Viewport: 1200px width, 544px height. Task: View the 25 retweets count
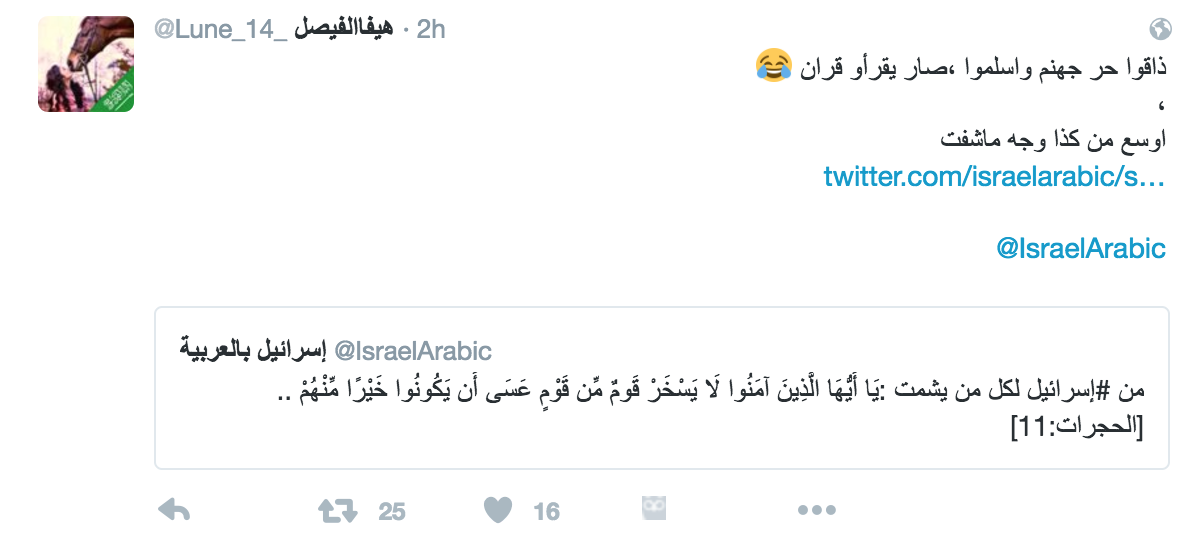click(392, 512)
